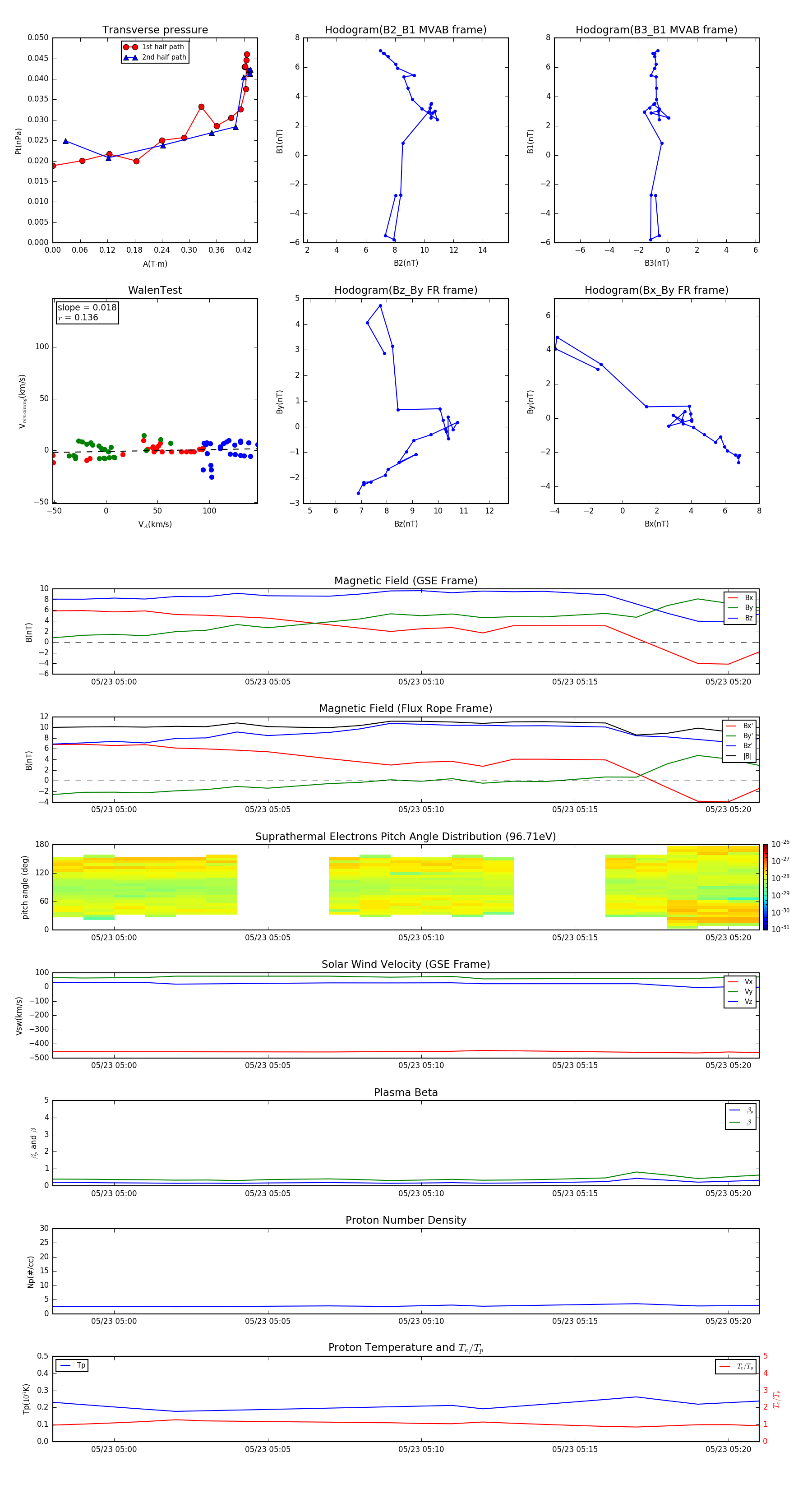Click the "Solar Wind Velocity (GSE Frame)" title
Image resolution: width=812 pixels, height=1489 pixels.
pos(406,964)
